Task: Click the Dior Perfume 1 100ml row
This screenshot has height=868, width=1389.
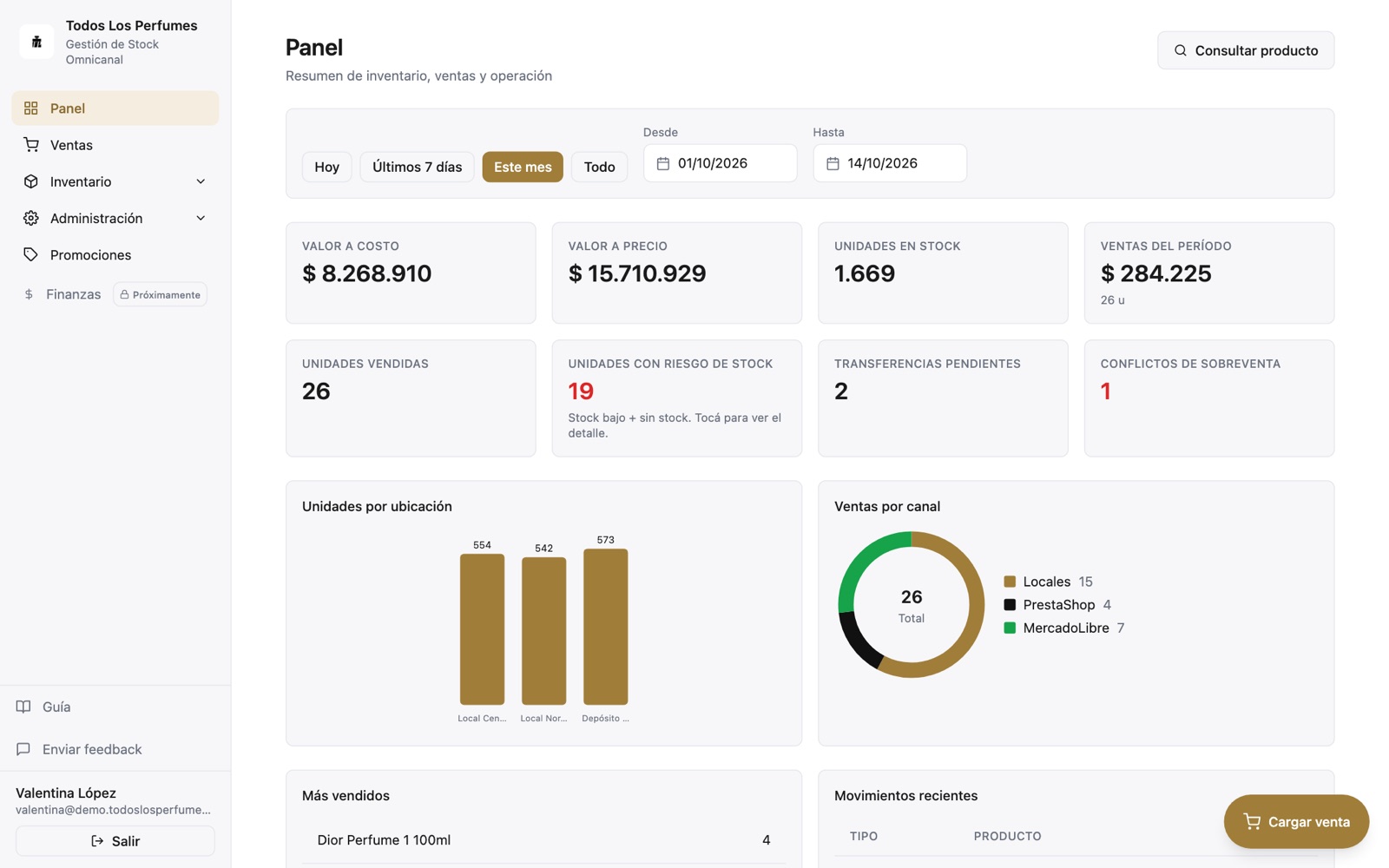Action: tap(544, 840)
